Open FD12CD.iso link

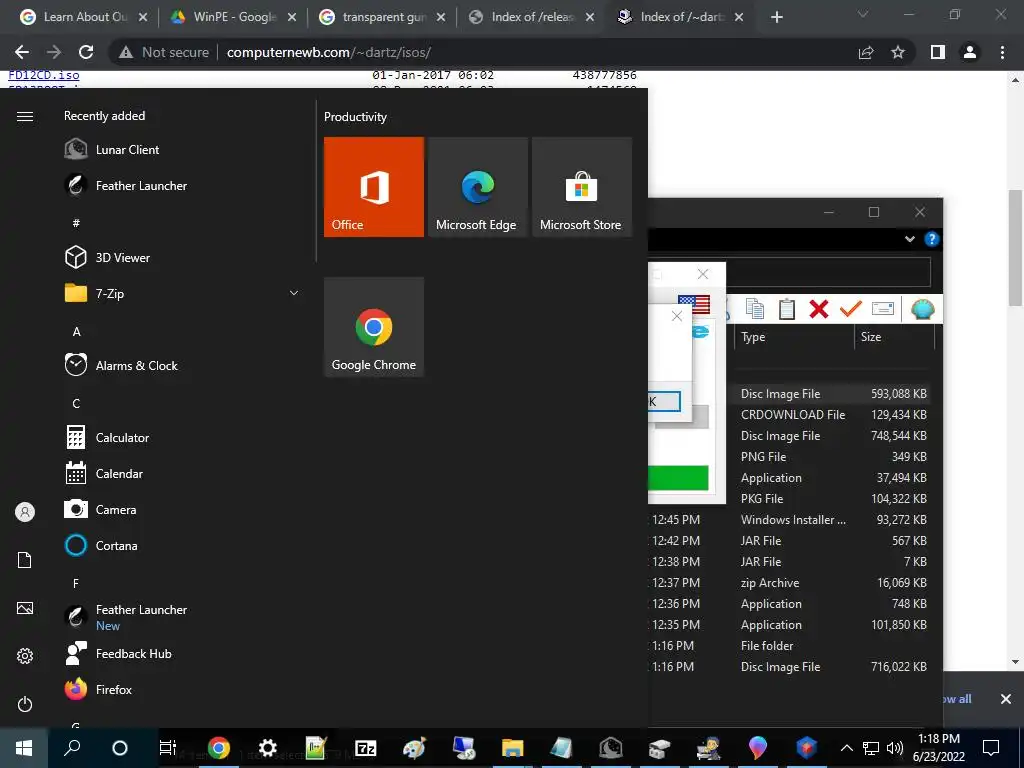44,75
